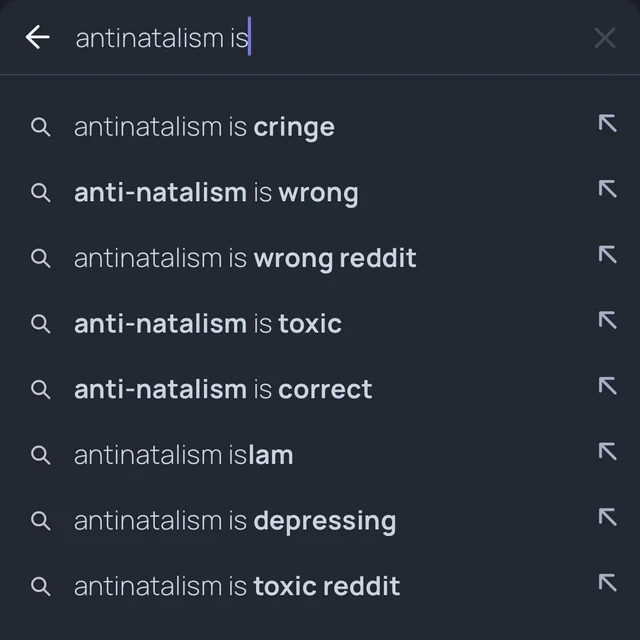The width and height of the screenshot is (640, 640).
Task: Fill query with "anti-natalism is wrong" arrow
Action: 607,189
